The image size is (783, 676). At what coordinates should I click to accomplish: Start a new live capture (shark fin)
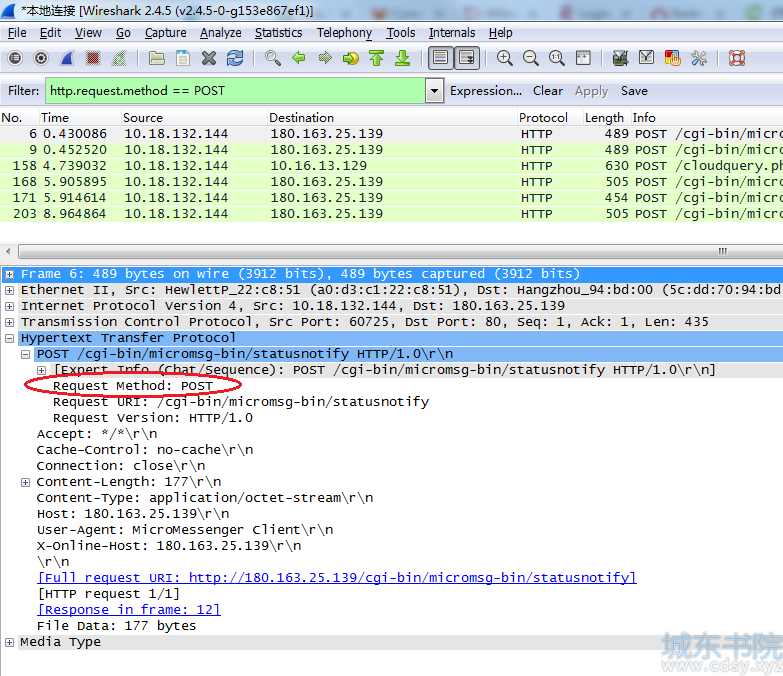tap(67, 58)
